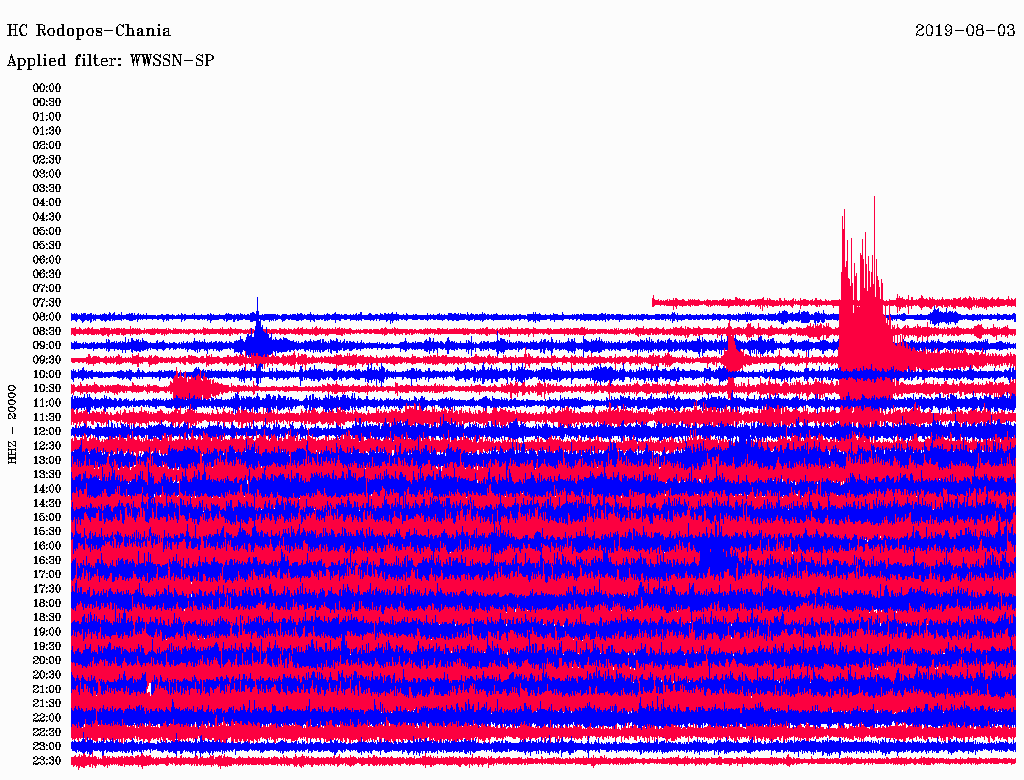Image resolution: width=1024 pixels, height=780 pixels.
Task: Click the '20:00' time label
Action: [47, 660]
